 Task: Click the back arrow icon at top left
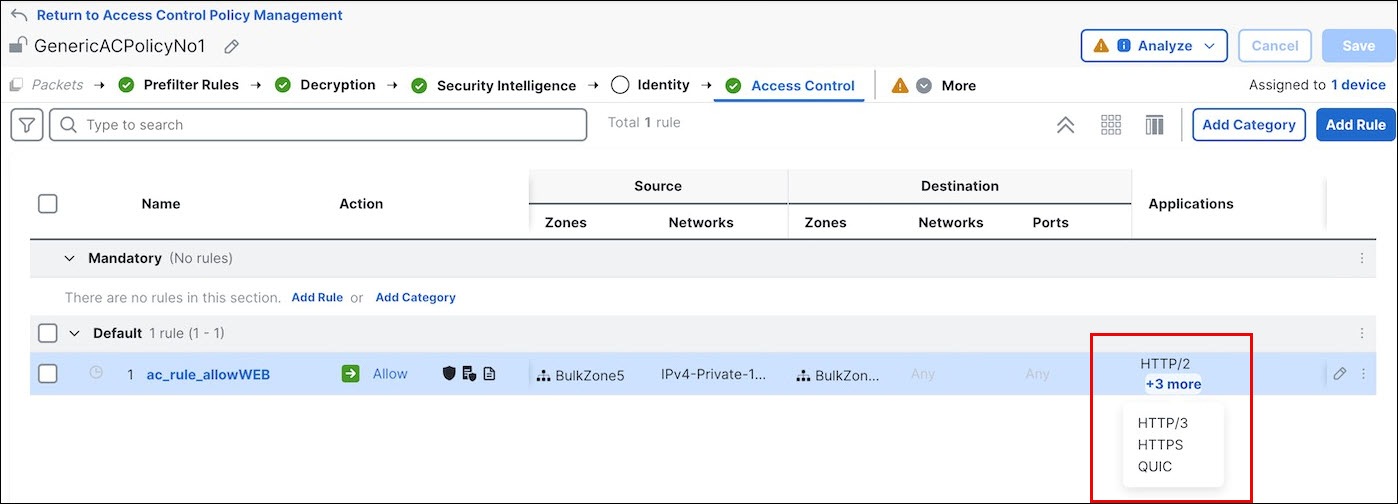point(19,16)
